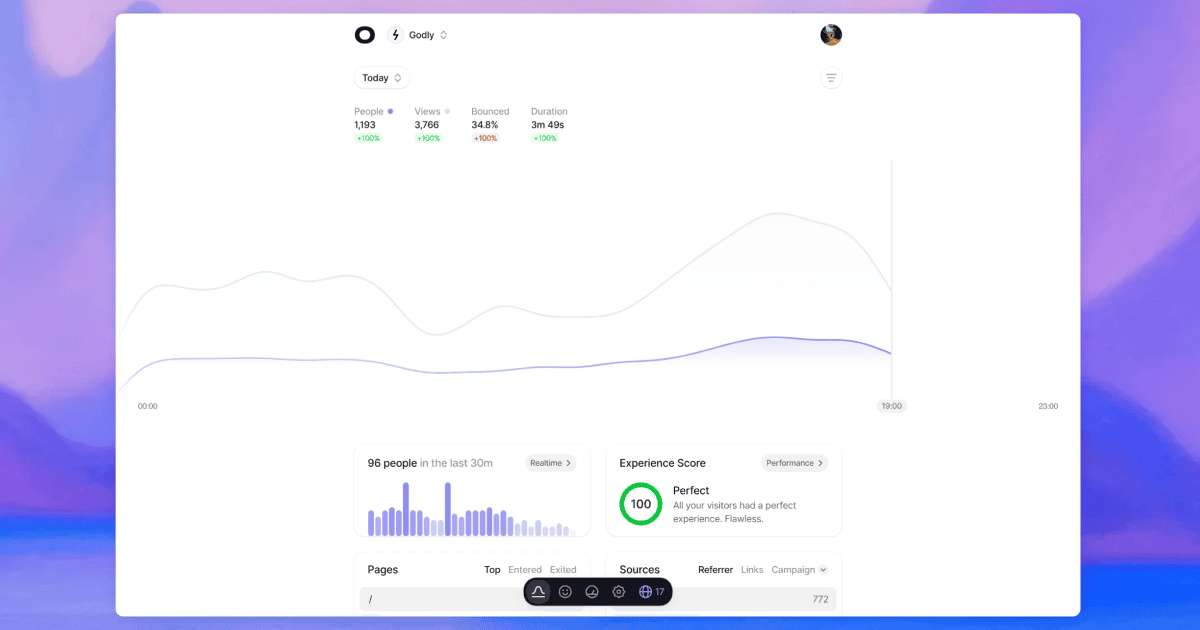Open the Realtime view button
1200x630 pixels.
point(551,463)
